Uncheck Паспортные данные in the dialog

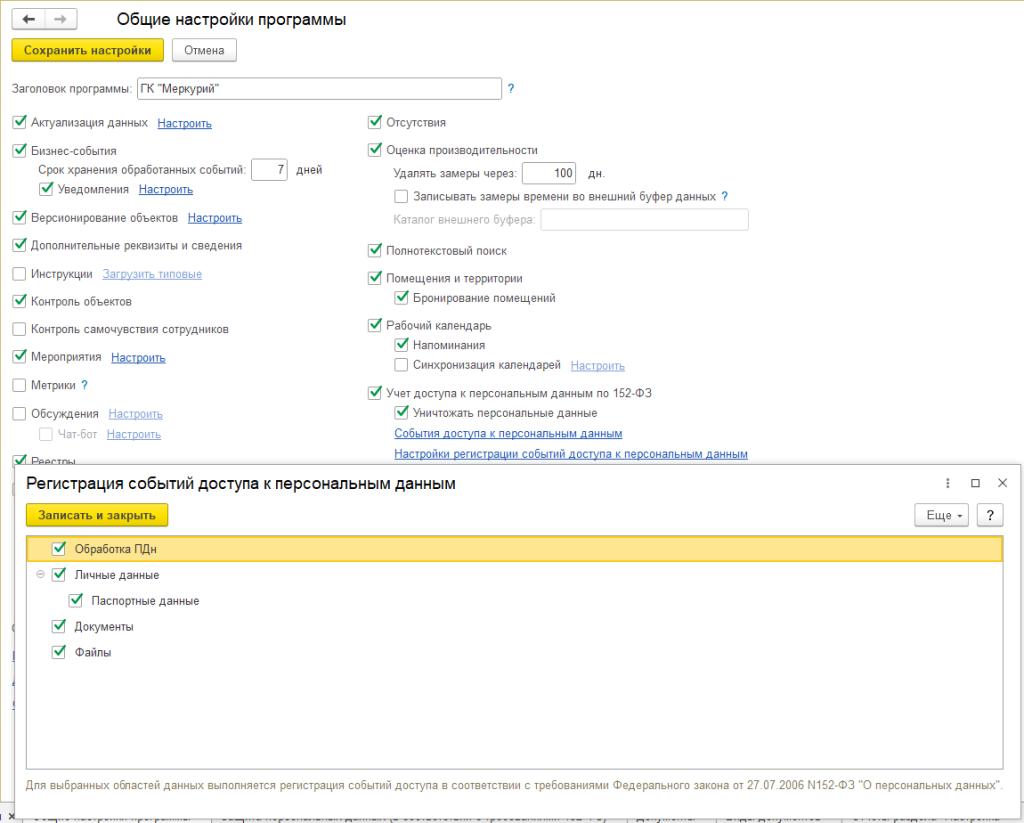tap(76, 601)
